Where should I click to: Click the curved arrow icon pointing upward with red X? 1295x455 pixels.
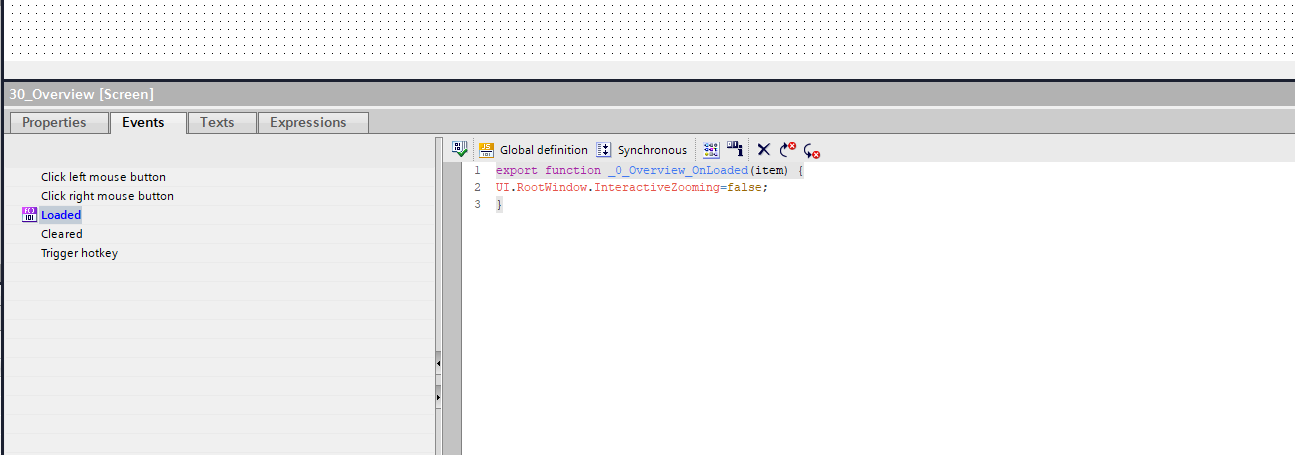(788, 150)
